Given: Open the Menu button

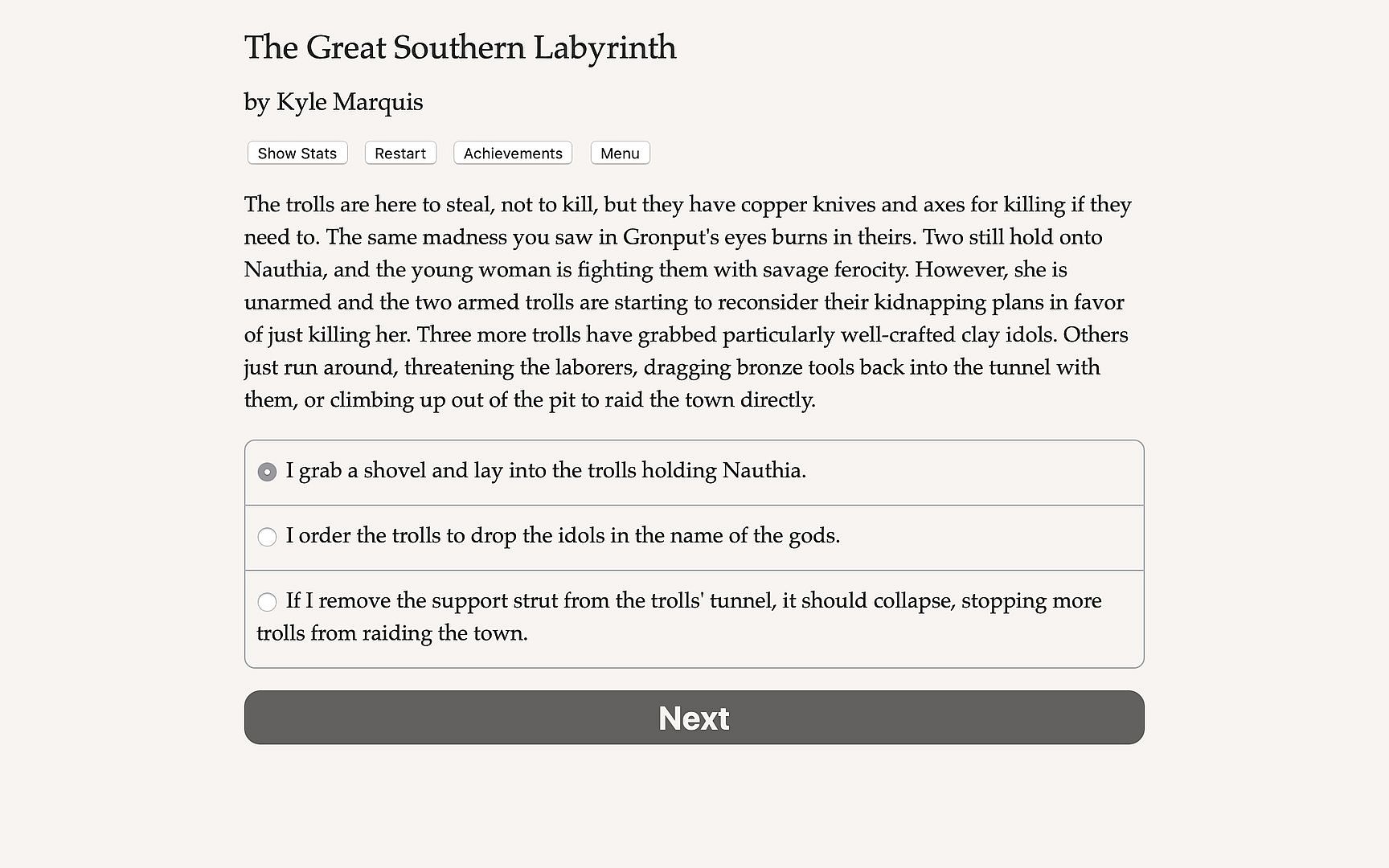Looking at the screenshot, I should 620,154.
